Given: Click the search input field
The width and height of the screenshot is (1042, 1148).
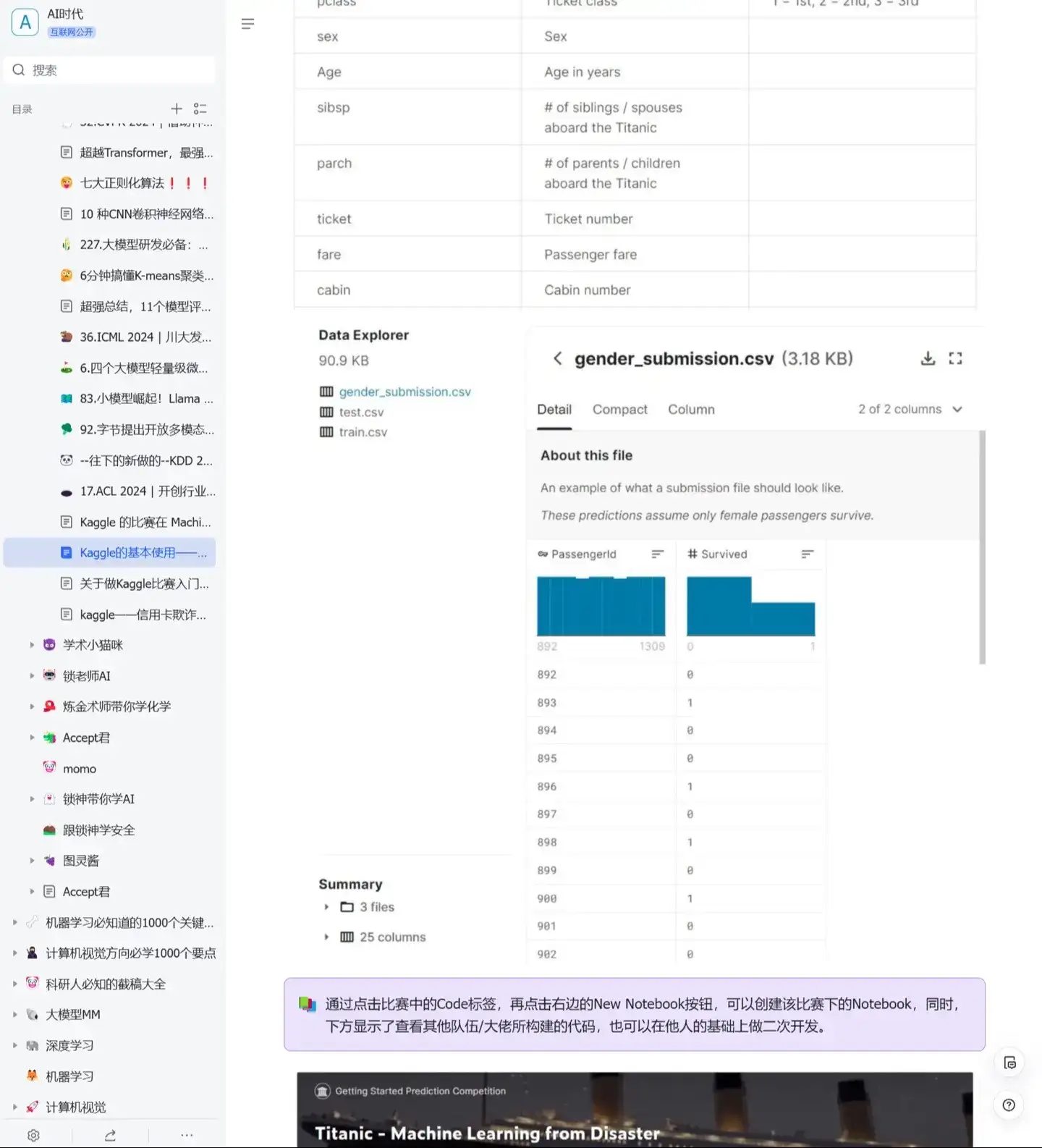Looking at the screenshot, I should click(109, 69).
